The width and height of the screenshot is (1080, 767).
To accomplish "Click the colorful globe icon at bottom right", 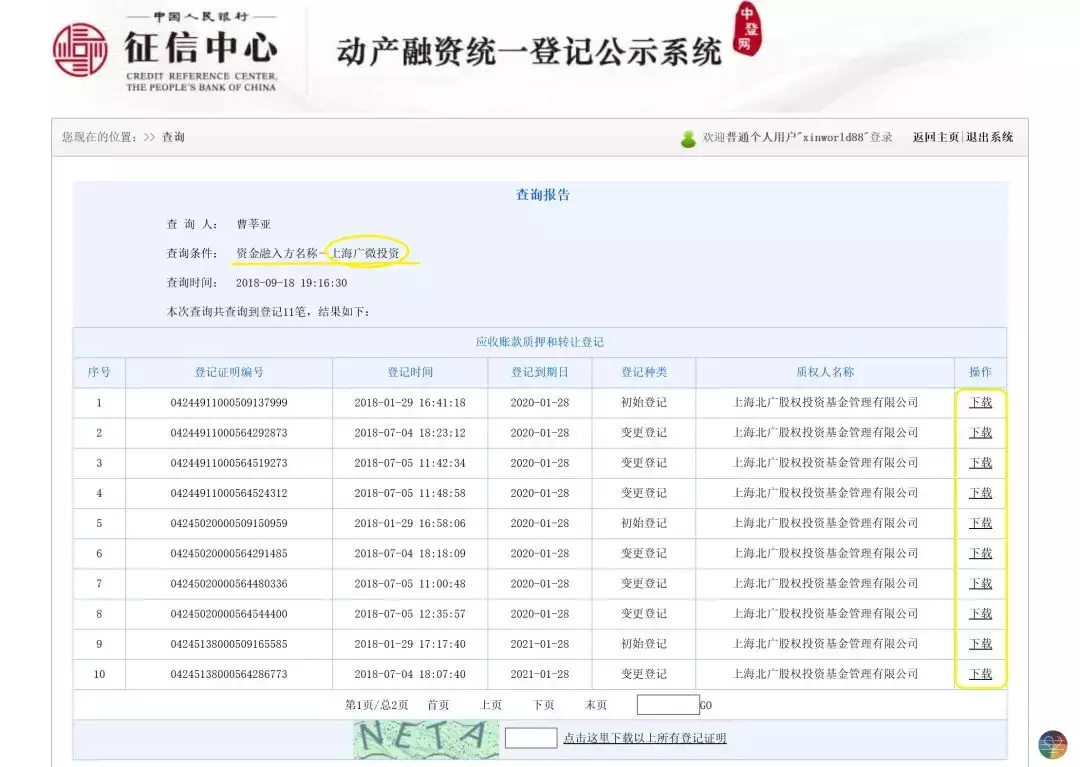I will [1051, 744].
